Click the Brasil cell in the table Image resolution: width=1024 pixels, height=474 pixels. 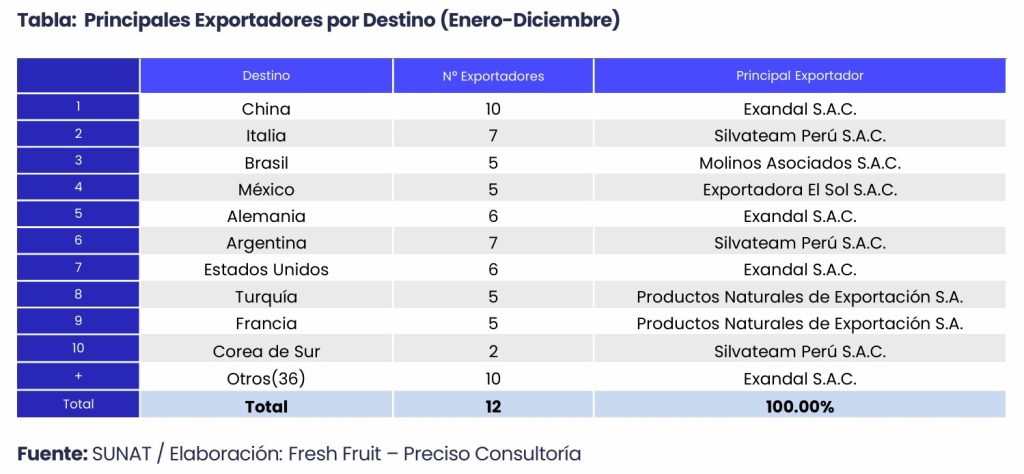tap(266, 163)
